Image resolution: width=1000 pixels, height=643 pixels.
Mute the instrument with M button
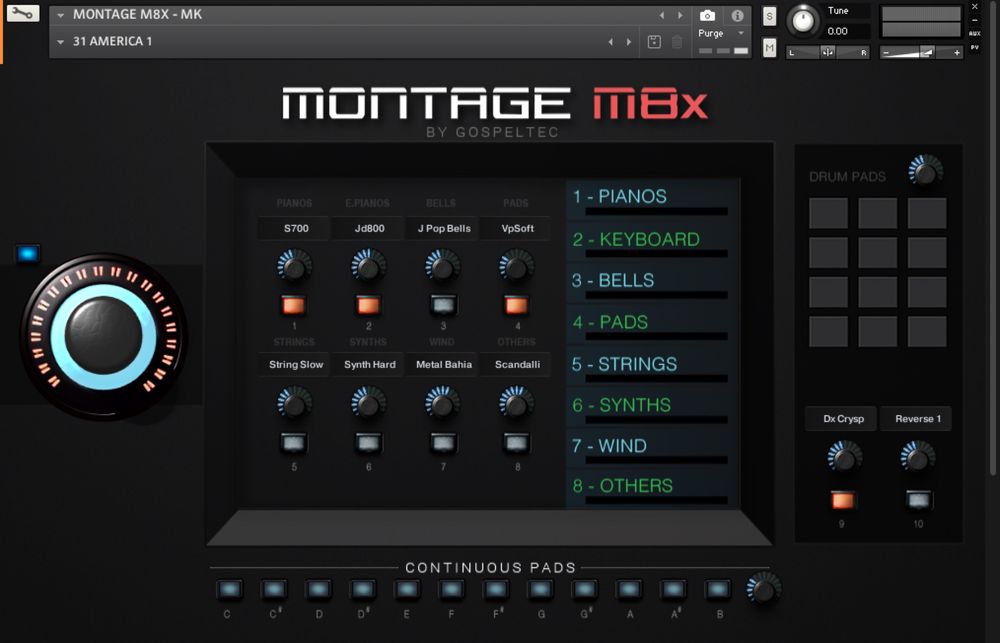pos(770,47)
